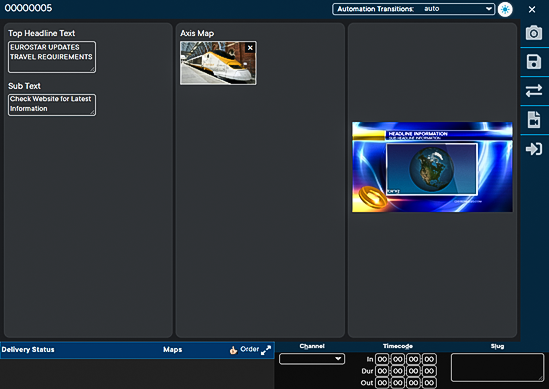549x389 pixels.
Task: Open the Channel dropdown
Action: point(312,359)
